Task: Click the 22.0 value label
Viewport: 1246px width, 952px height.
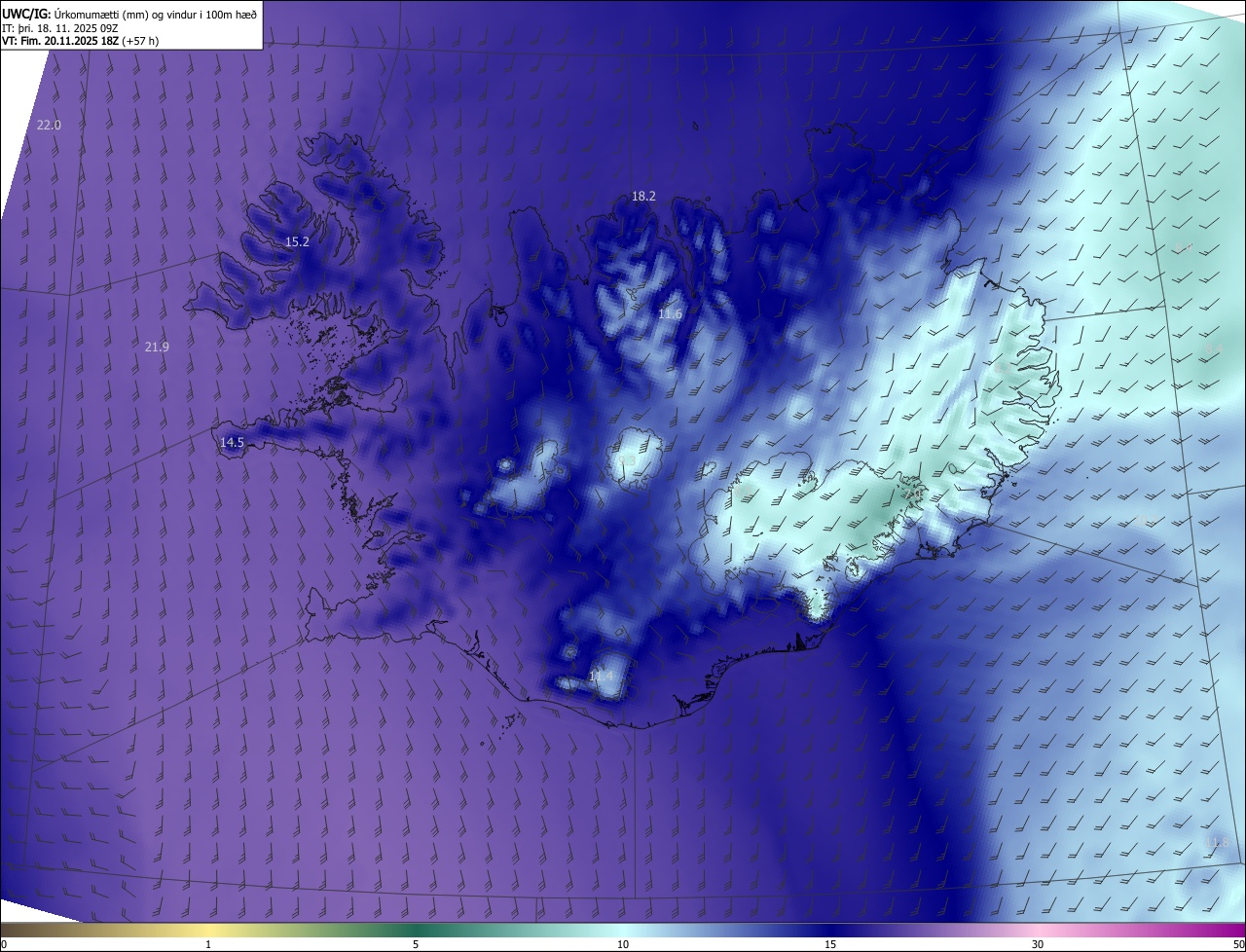Action: point(49,125)
